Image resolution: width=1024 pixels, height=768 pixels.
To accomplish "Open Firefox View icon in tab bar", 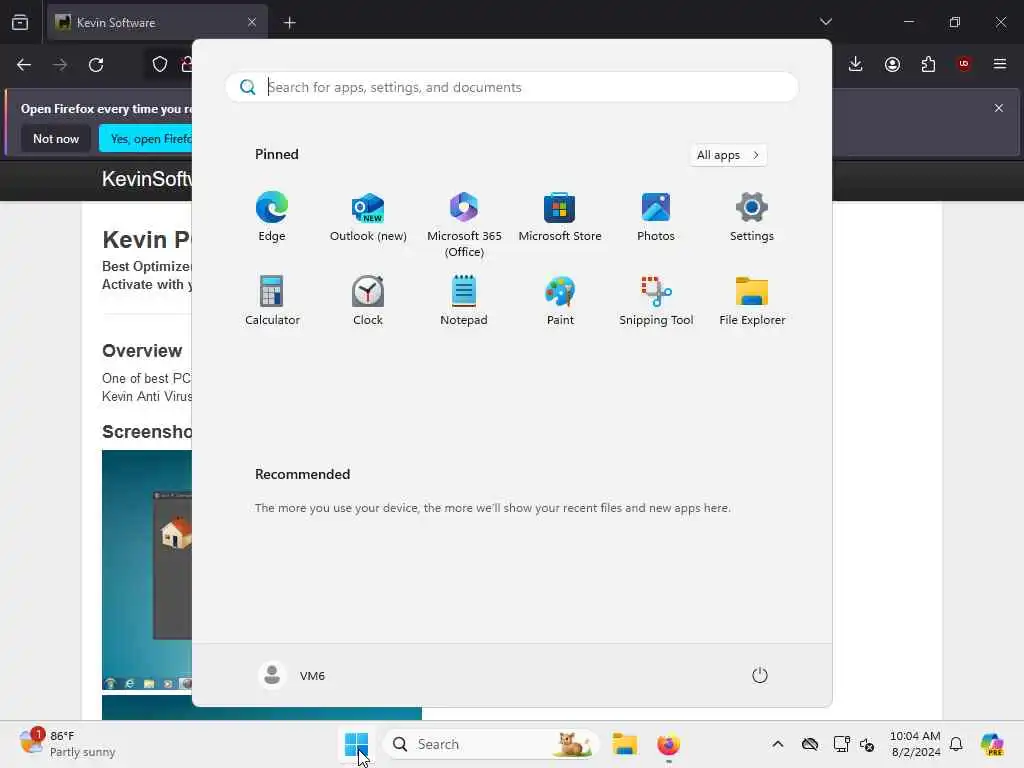I will click(x=20, y=23).
